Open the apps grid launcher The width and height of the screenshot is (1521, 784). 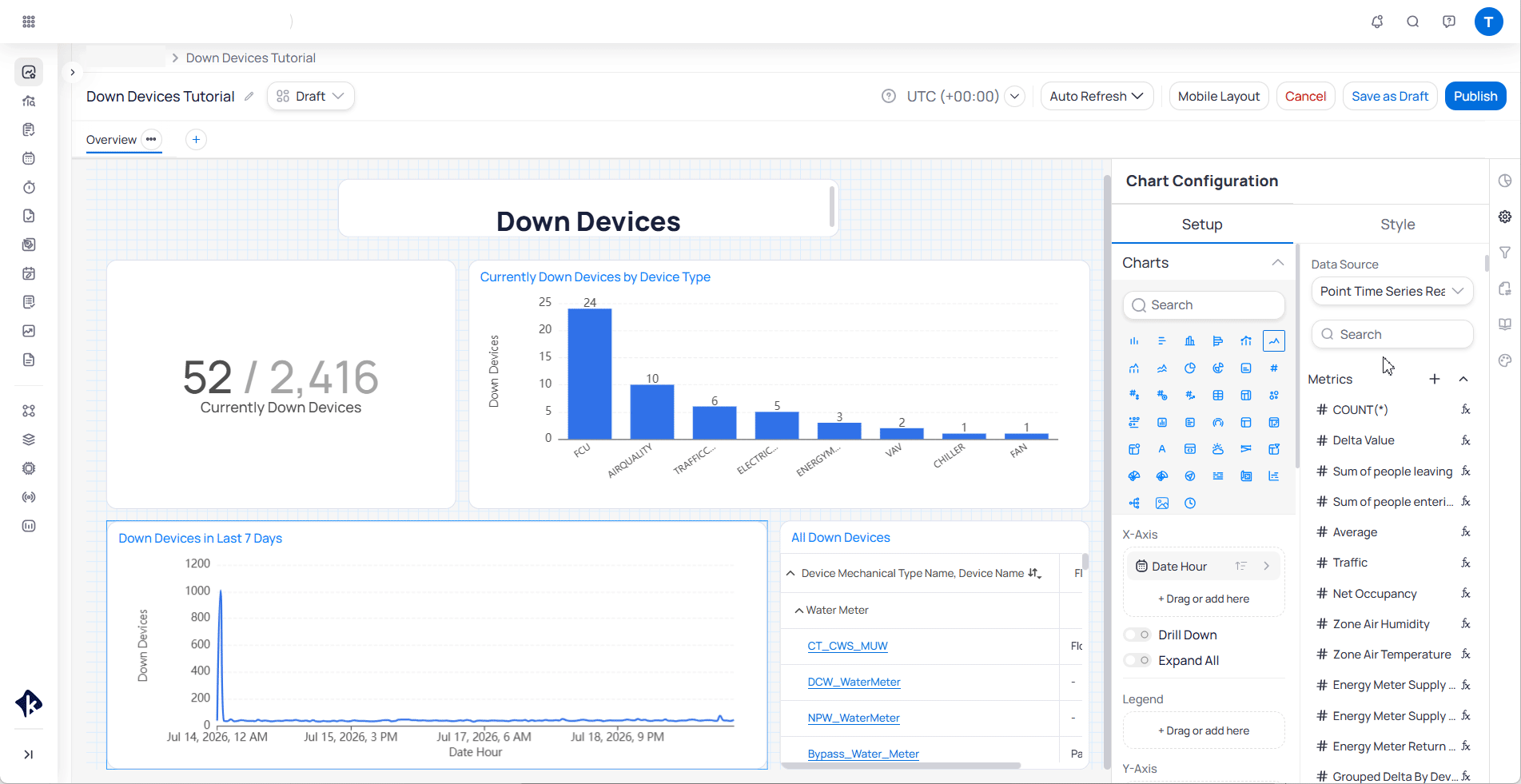[29, 22]
